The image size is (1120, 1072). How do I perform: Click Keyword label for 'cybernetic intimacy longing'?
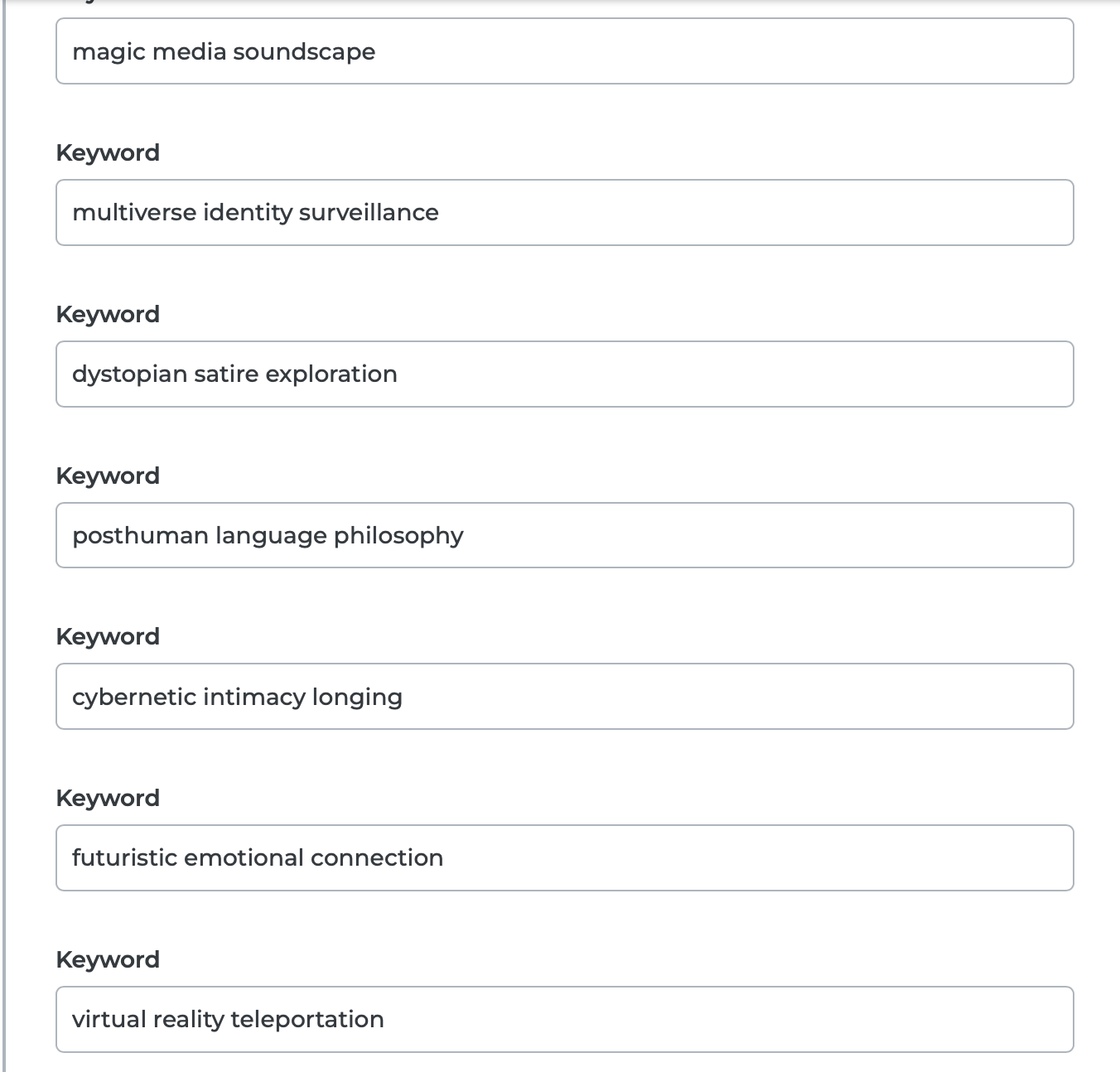[x=108, y=636]
